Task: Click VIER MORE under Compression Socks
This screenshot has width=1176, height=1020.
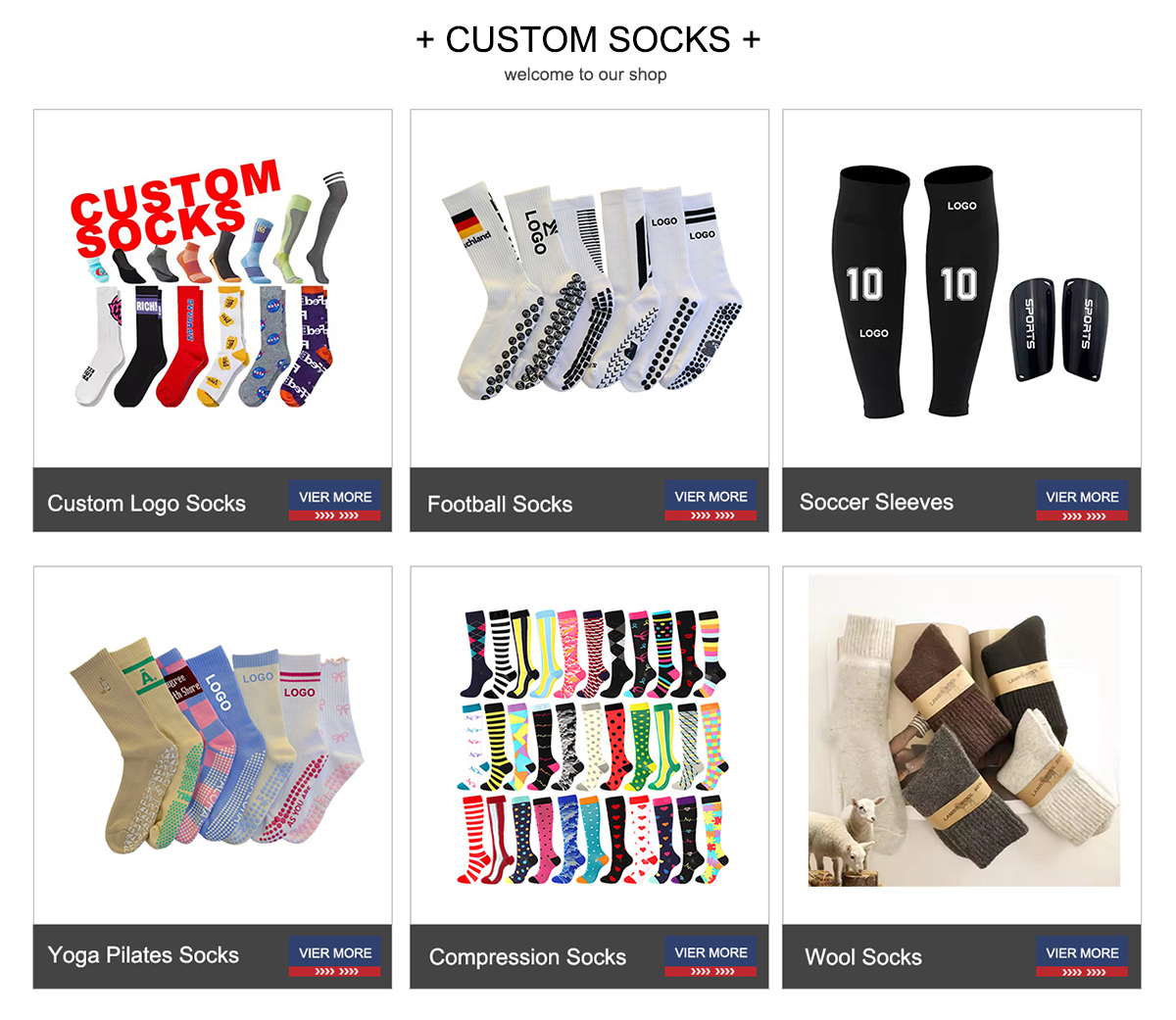Action: coord(710,957)
